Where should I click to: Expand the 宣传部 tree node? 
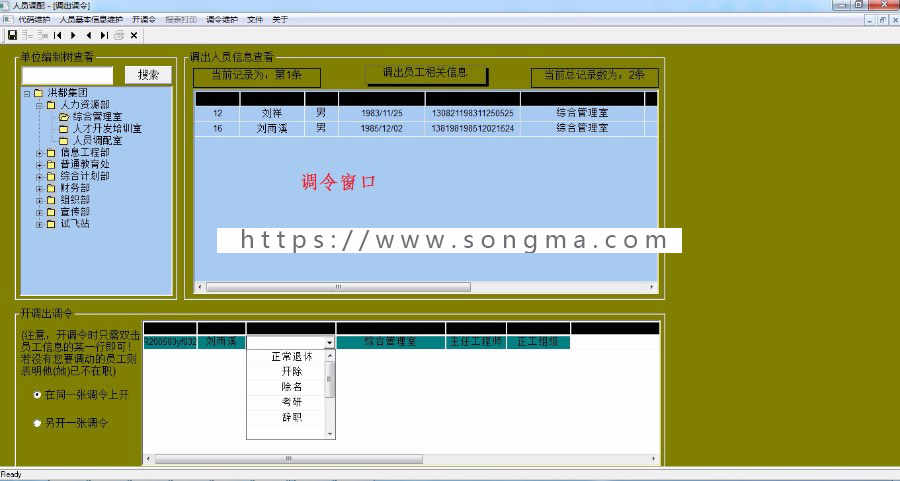[39, 212]
